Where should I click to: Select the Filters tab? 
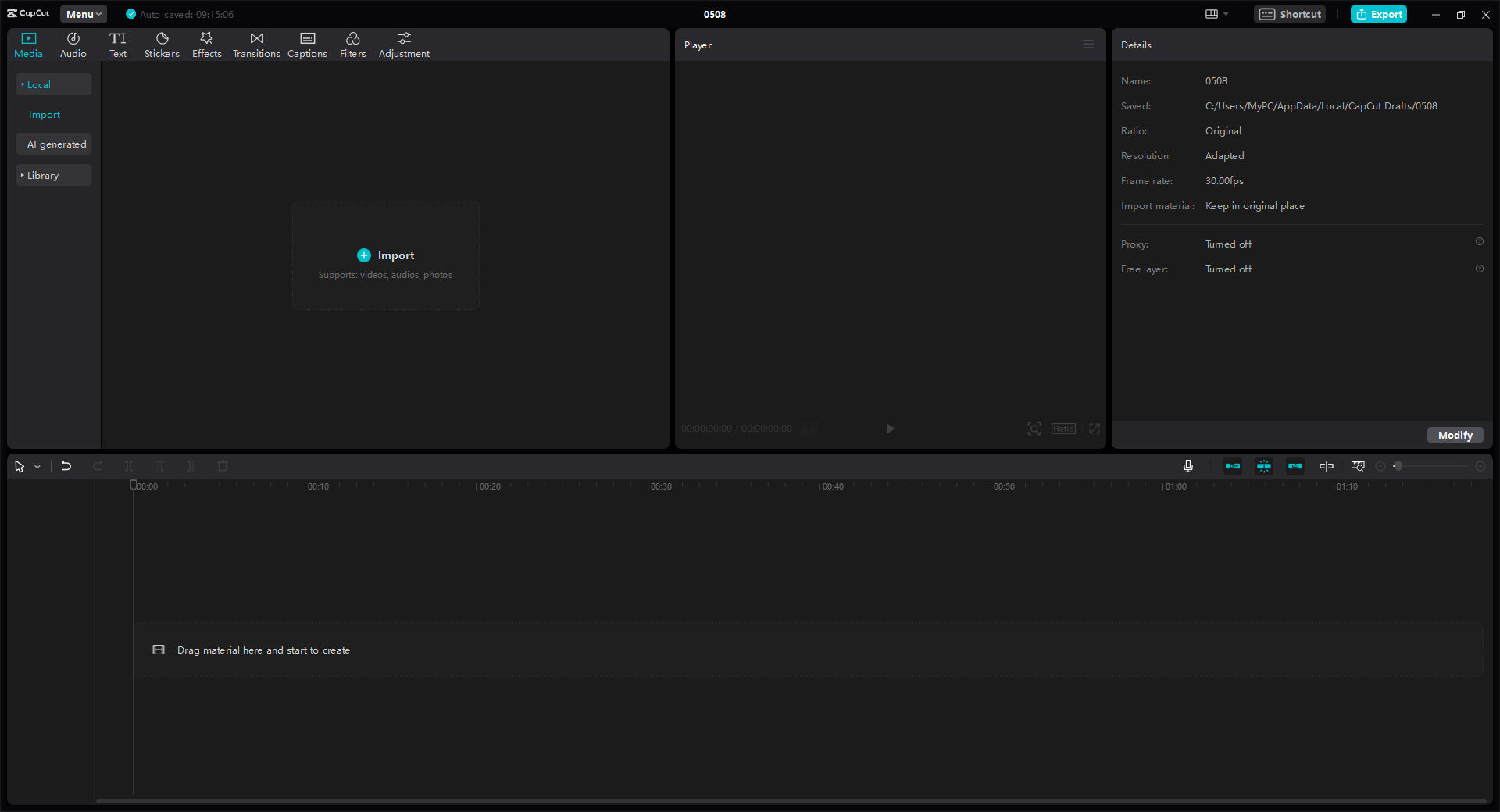click(352, 44)
